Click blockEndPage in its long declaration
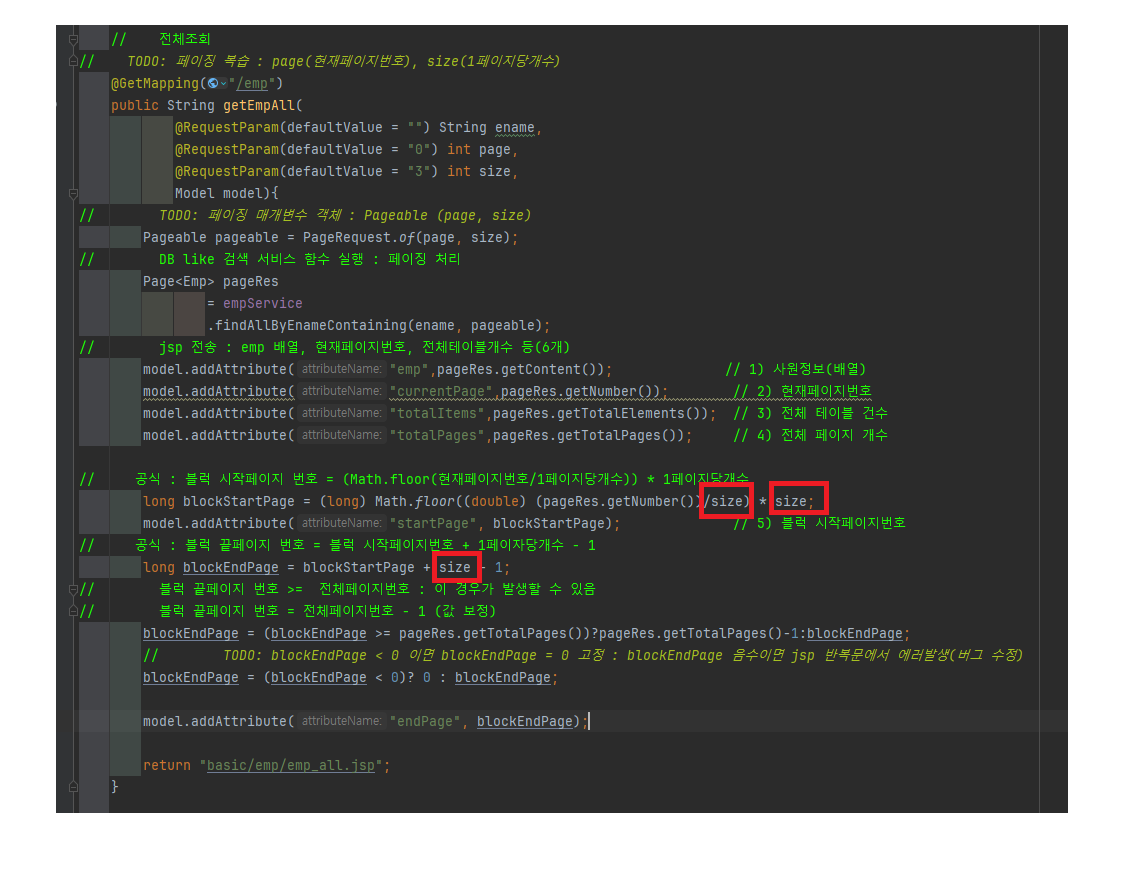Screen dimensions: 1133x879 [x=231, y=567]
